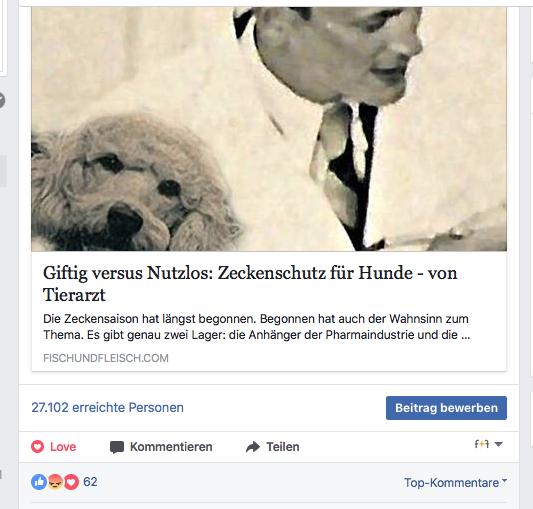
Task: Open the Giftig versus Nutzlos article headline
Action: point(250,284)
